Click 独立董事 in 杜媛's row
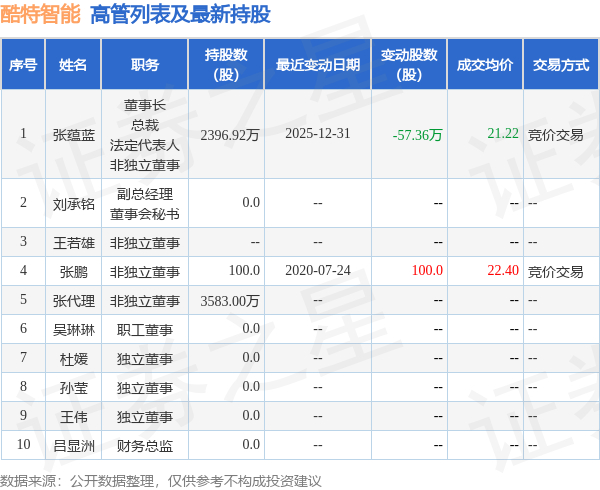Screen dimensions: 600x490 145,359
